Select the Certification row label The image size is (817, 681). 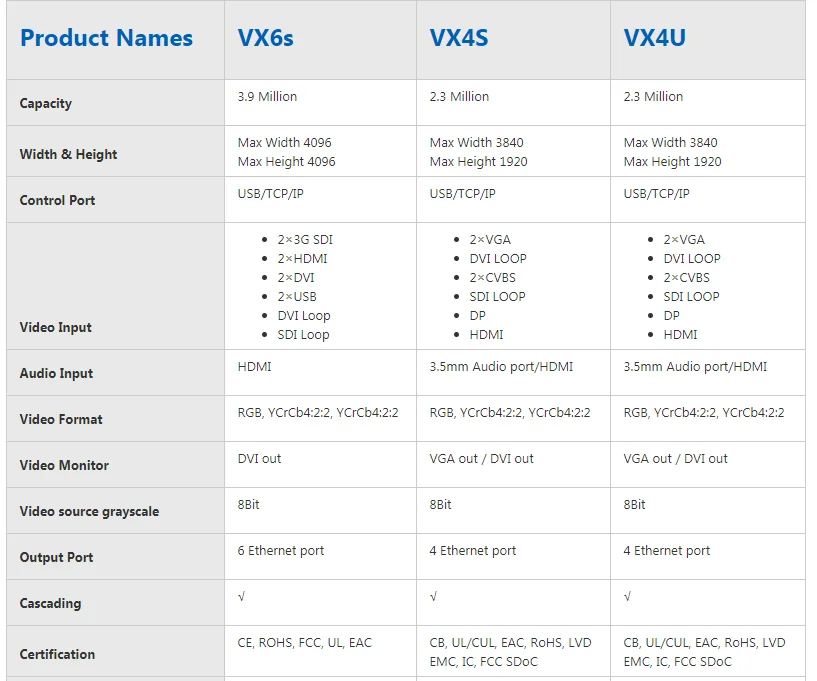(57, 654)
